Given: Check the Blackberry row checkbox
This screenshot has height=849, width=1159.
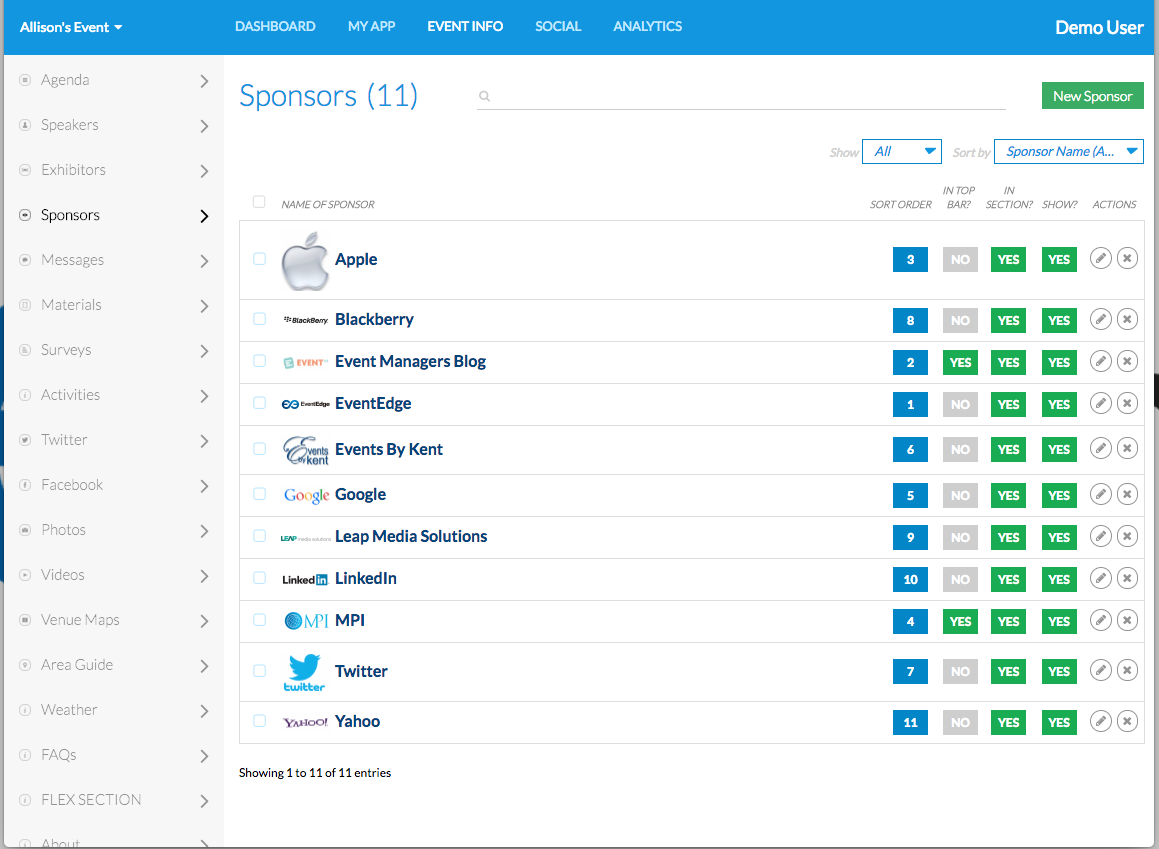Looking at the screenshot, I should (x=259, y=318).
